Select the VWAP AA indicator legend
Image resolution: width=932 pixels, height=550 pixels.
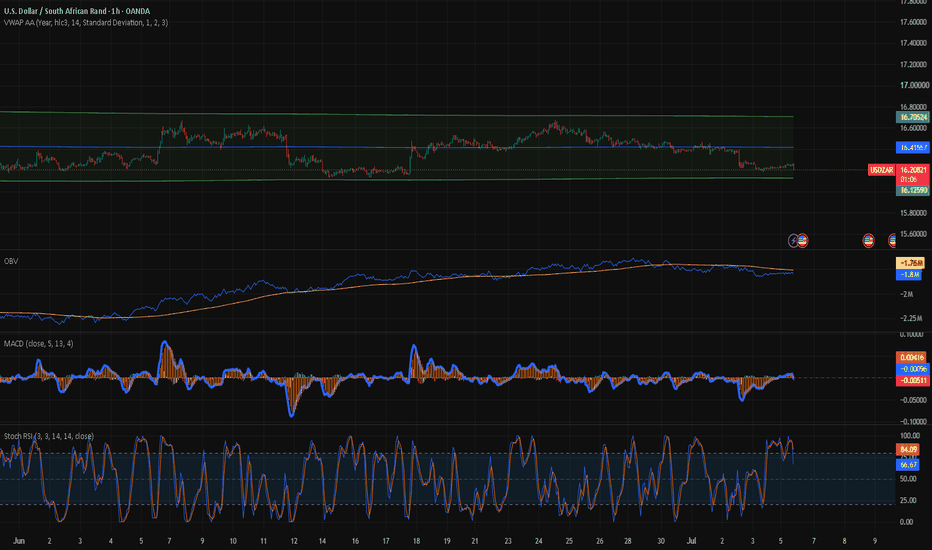86,23
